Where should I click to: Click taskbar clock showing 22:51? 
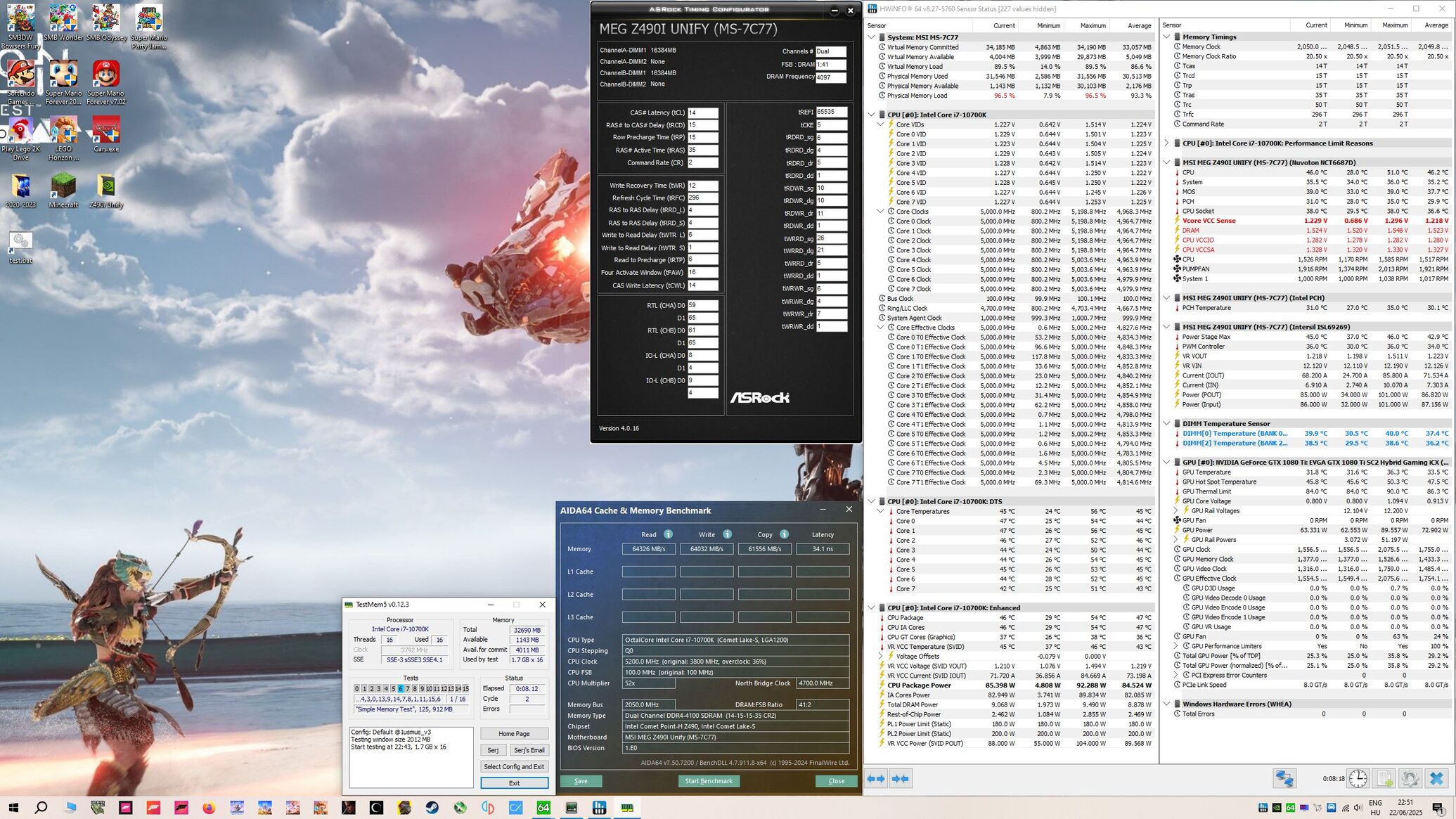pos(1405,808)
